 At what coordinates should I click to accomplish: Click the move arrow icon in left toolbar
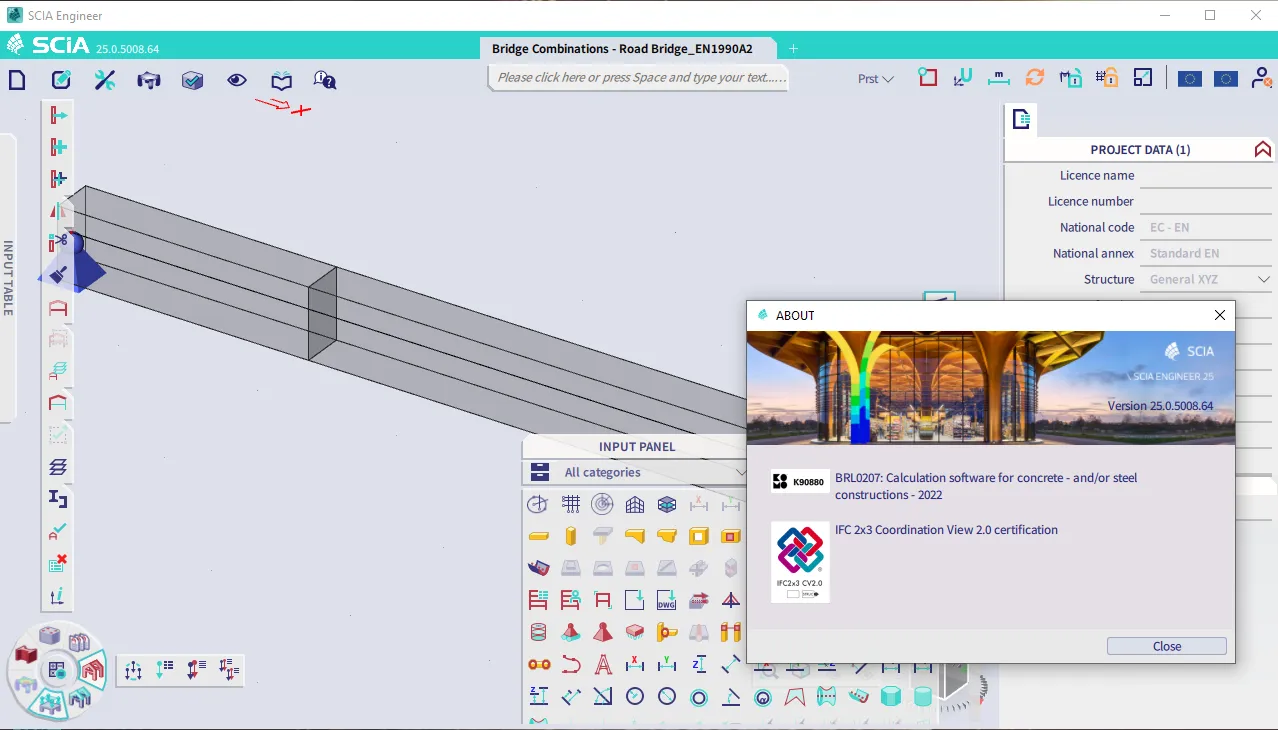pos(59,115)
